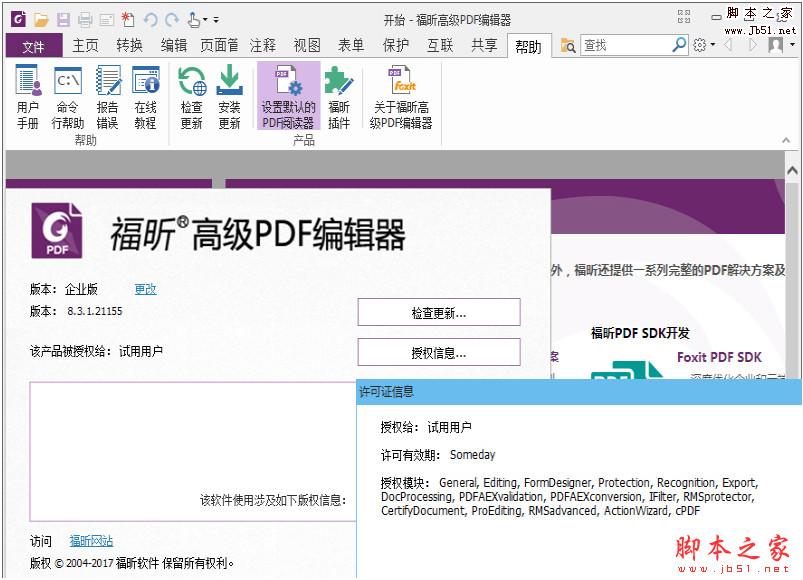Switch to the 转换 tab
Image resolution: width=803 pixels, height=580 pixels.
(x=129, y=46)
